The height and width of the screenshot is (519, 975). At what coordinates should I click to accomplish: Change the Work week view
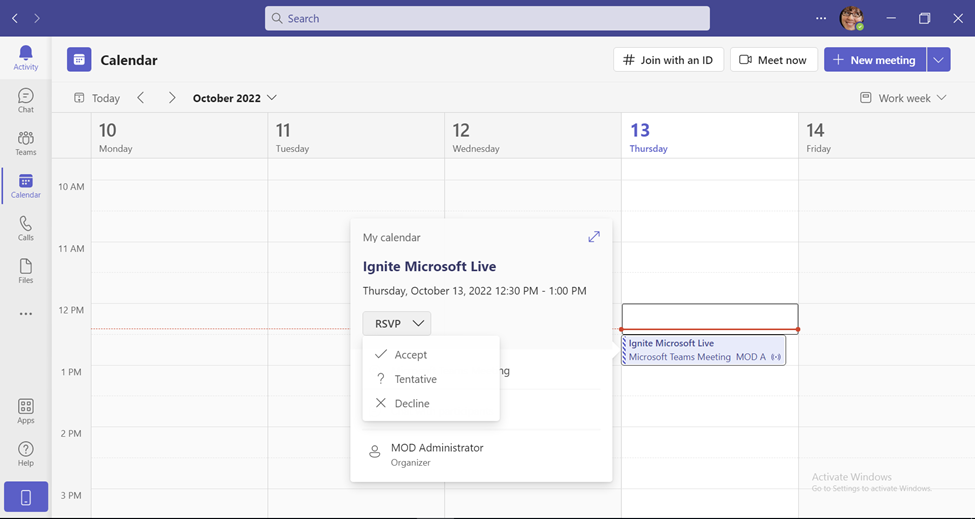coord(903,98)
